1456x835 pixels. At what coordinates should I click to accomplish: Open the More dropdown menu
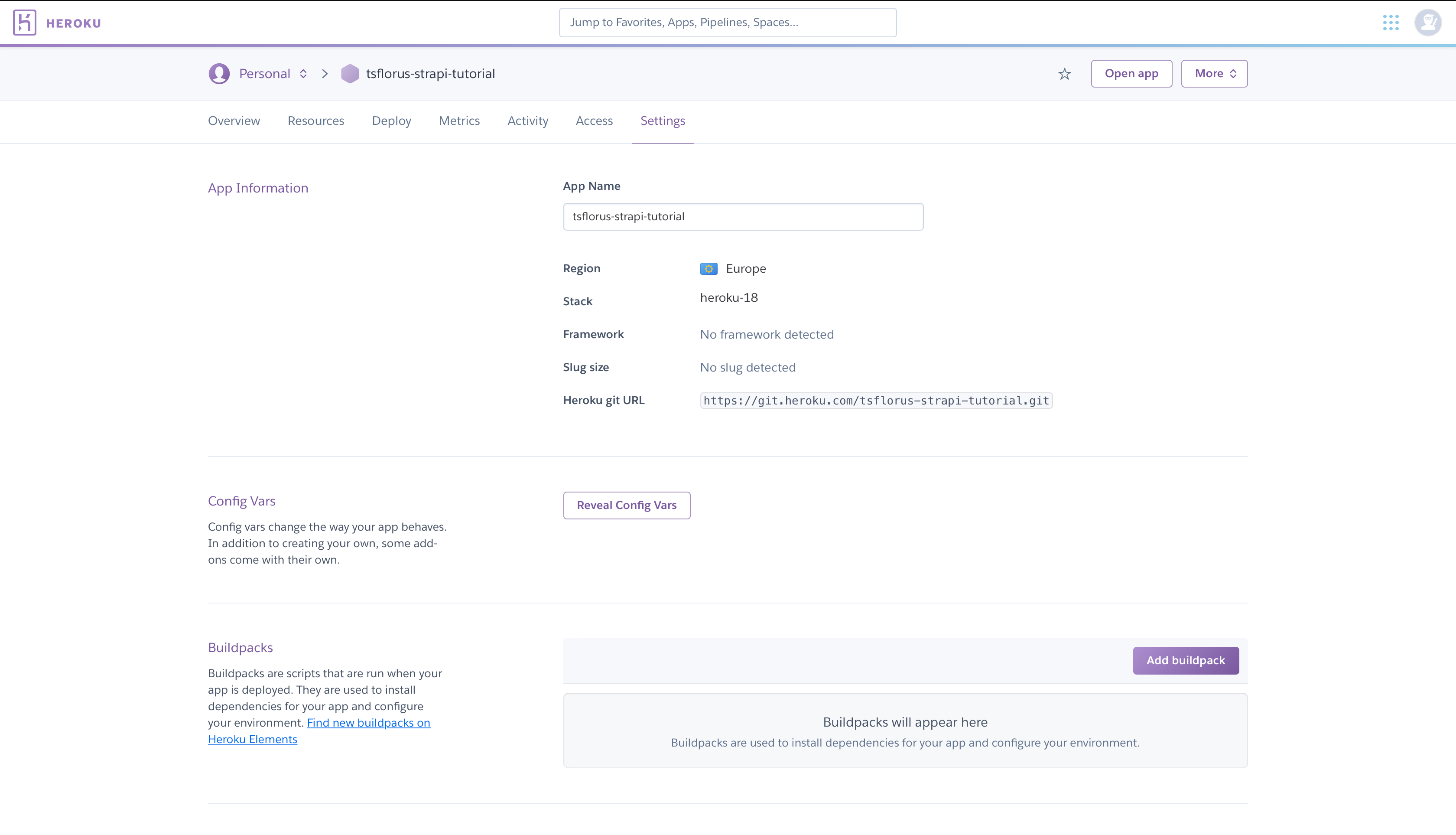[1214, 73]
